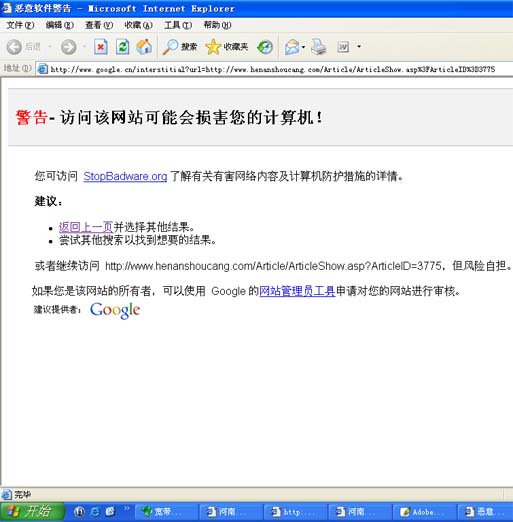The width and height of the screenshot is (513, 522).
Task: Click the 建议: bold label
Action: click(48, 201)
